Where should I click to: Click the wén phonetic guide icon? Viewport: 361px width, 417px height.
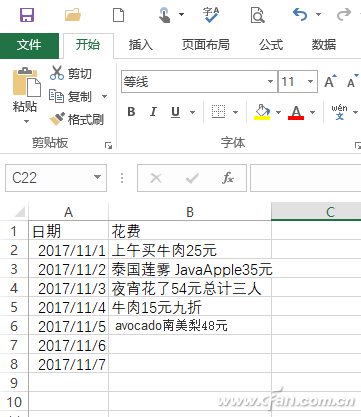tap(339, 112)
